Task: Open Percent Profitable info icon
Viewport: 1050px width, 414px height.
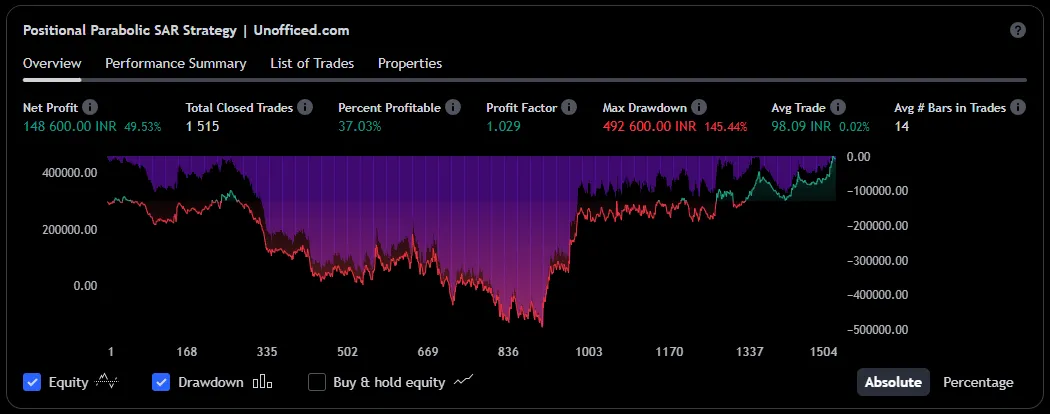Action: pos(453,107)
